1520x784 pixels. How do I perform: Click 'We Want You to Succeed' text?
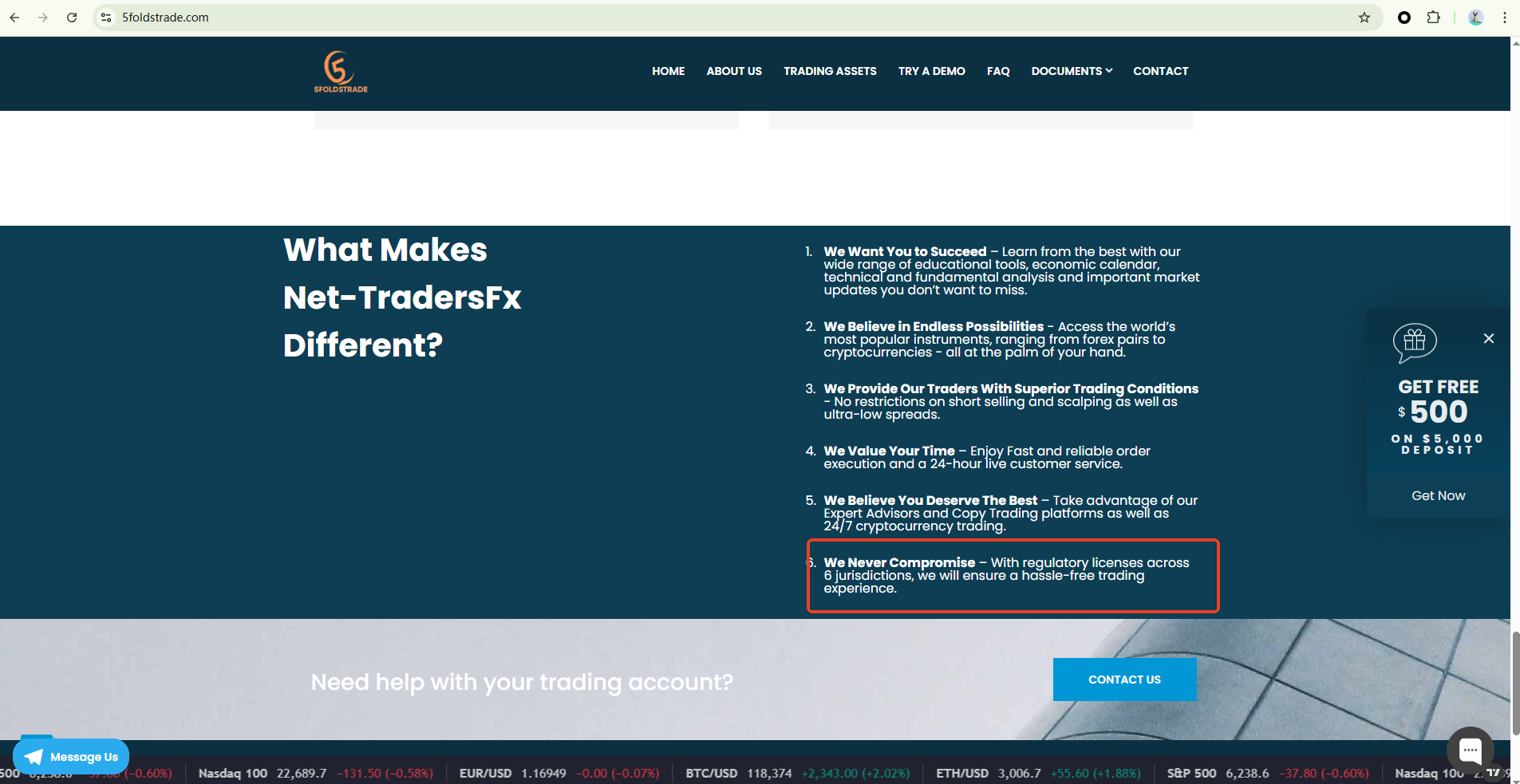[905, 251]
